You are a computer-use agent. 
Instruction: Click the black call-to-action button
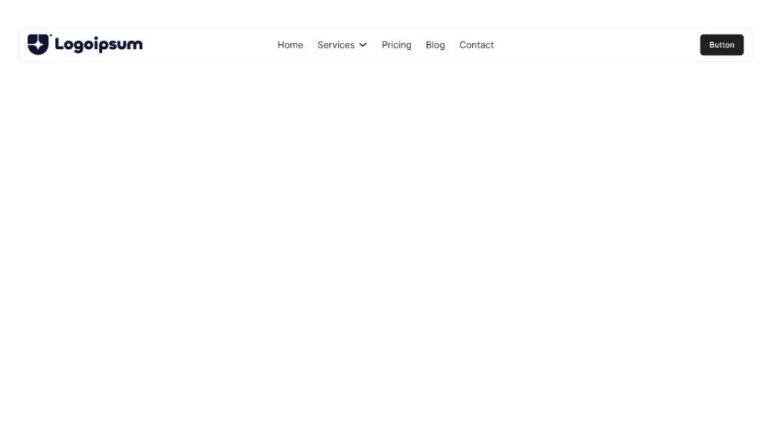[721, 45]
